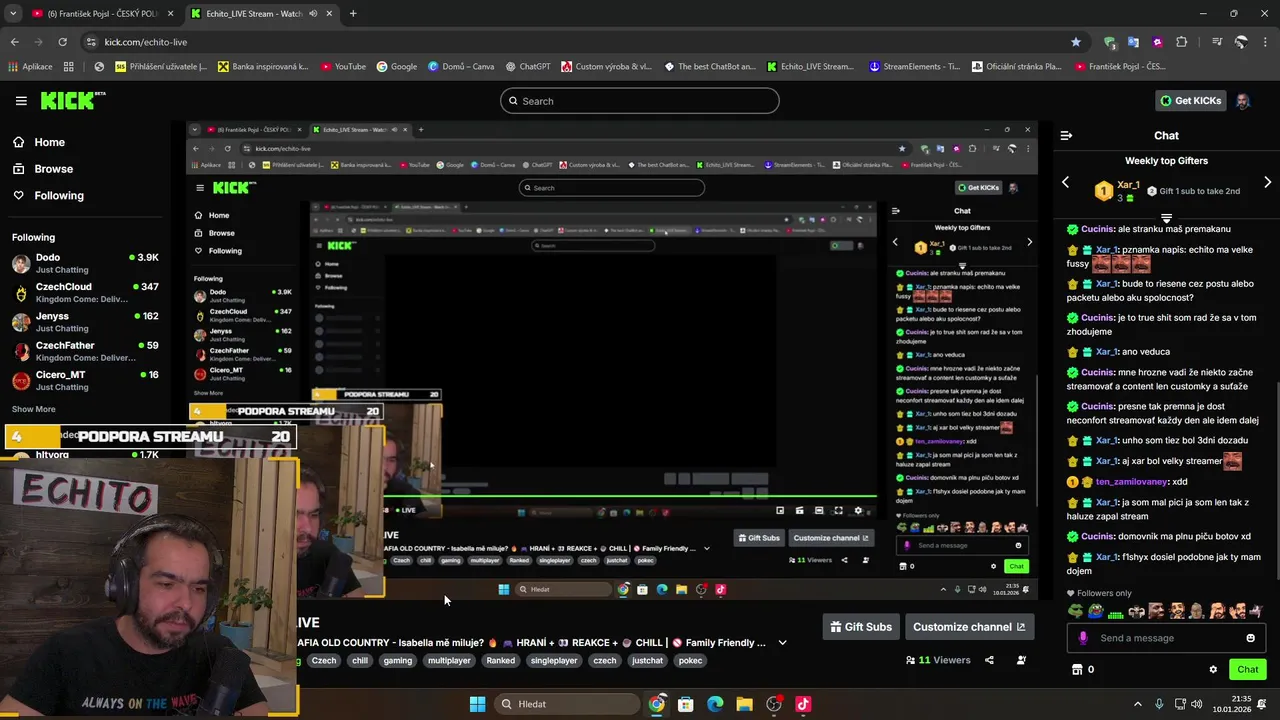Click the Gift Subs button
The height and width of the screenshot is (720, 1280).
coord(860,627)
